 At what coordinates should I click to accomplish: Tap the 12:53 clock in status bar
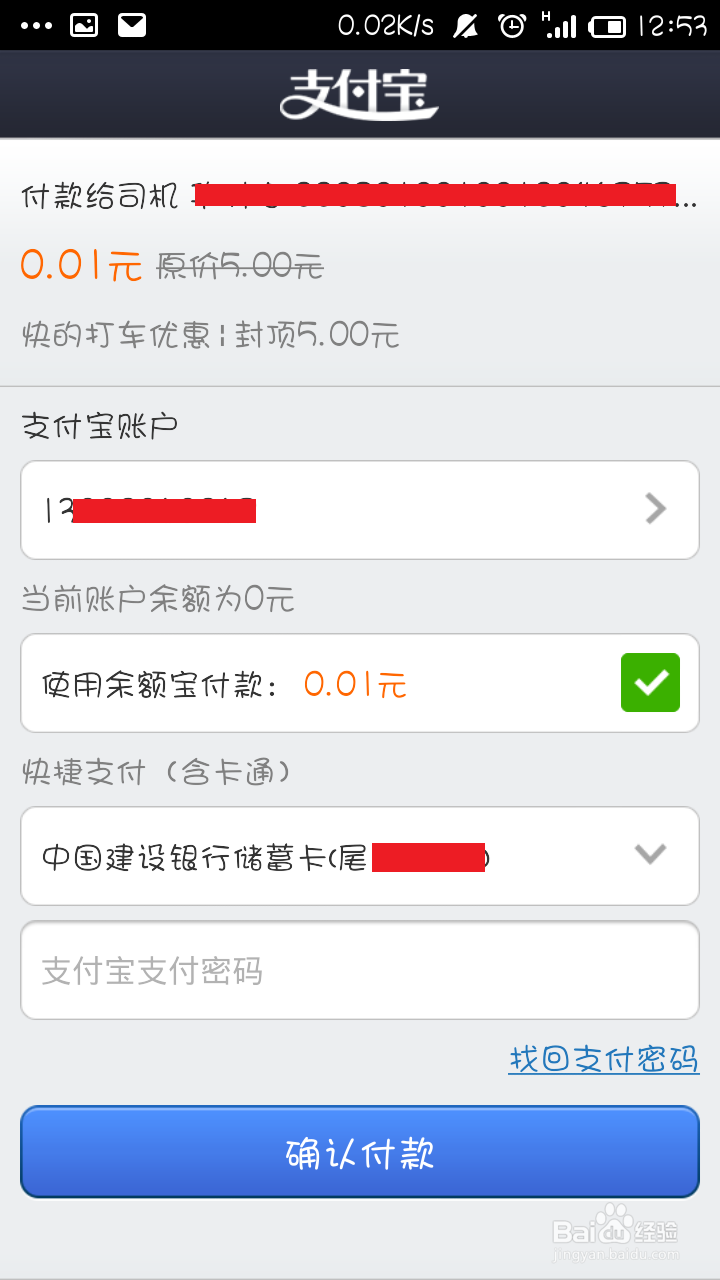coord(672,26)
